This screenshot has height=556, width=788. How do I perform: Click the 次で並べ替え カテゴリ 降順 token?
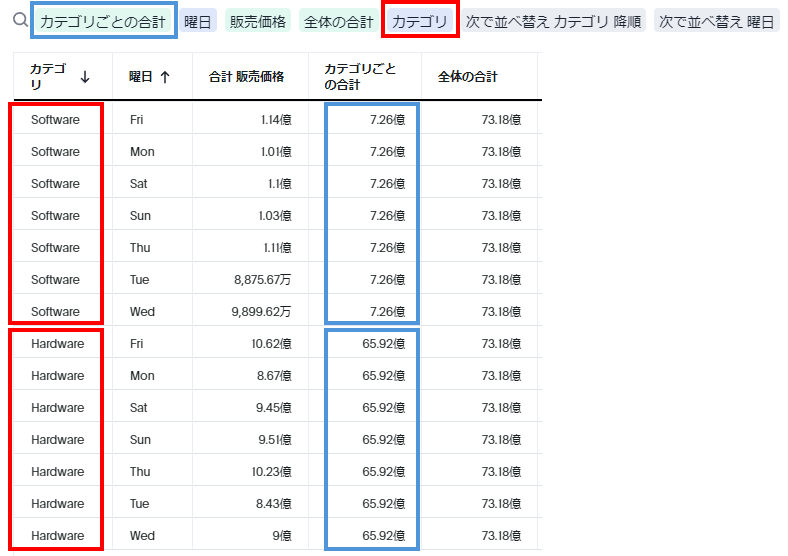click(x=554, y=21)
